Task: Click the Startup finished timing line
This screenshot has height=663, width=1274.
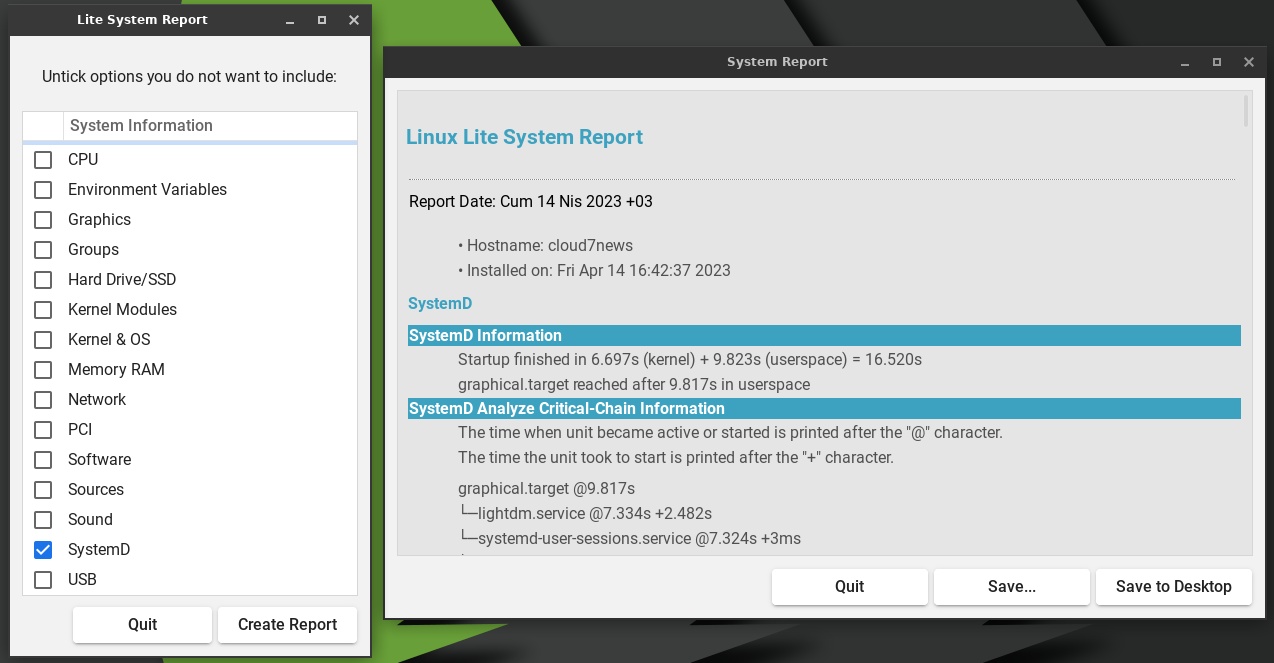Action: 689,359
